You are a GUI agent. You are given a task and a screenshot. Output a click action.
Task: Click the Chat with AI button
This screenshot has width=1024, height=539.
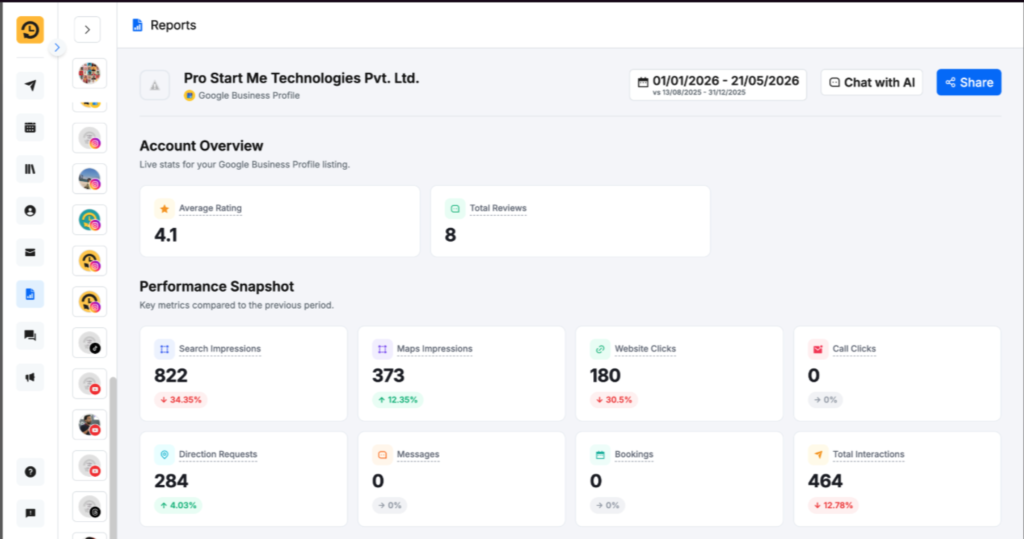pos(872,82)
